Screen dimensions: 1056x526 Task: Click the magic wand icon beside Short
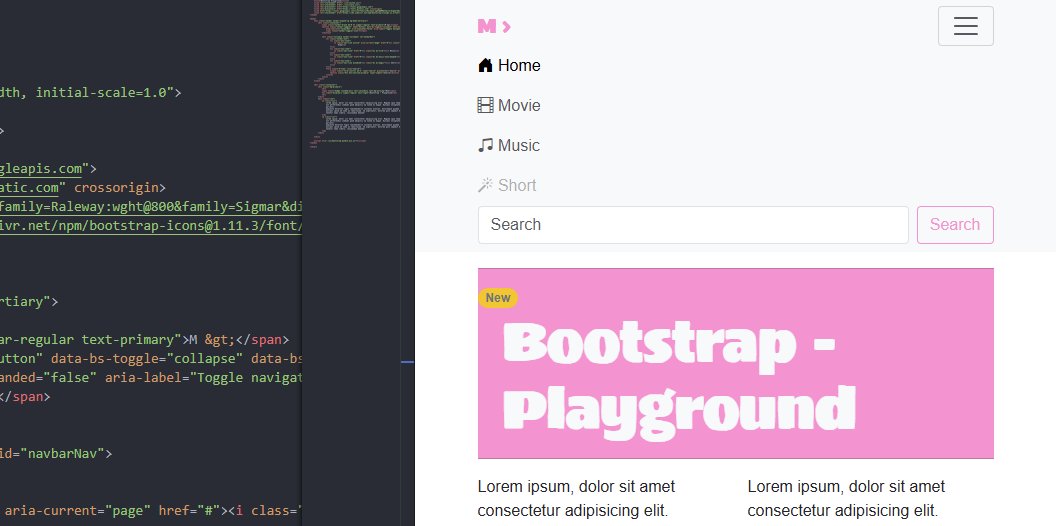coord(485,185)
